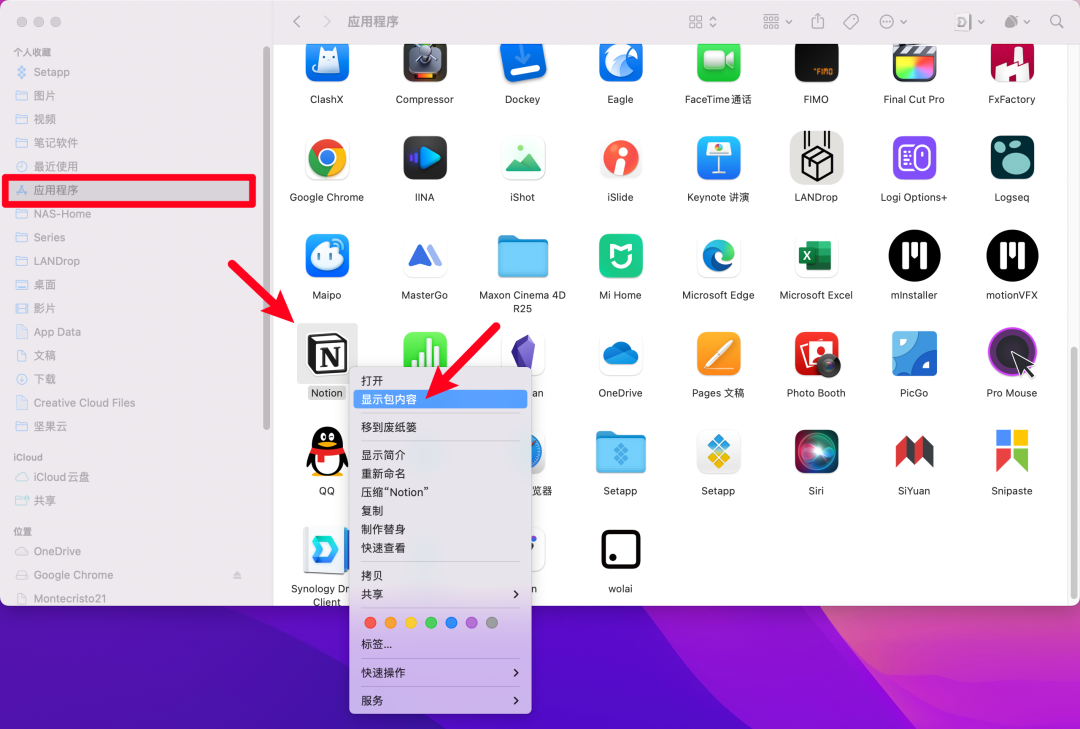
Task: Select the Microsoft Edge app icon
Action: pos(718,256)
